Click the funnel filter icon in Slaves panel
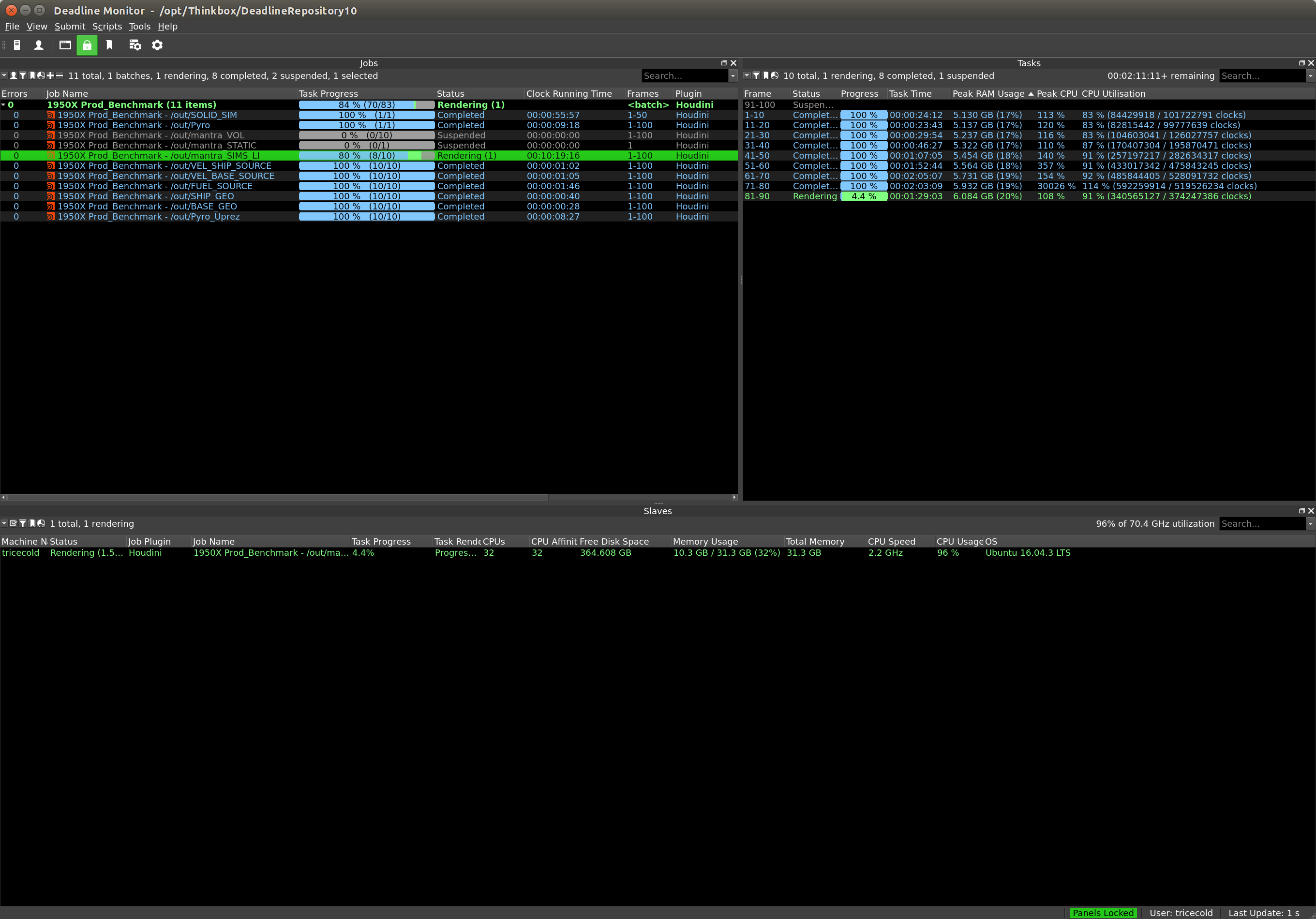This screenshot has height=919, width=1316. click(x=23, y=524)
